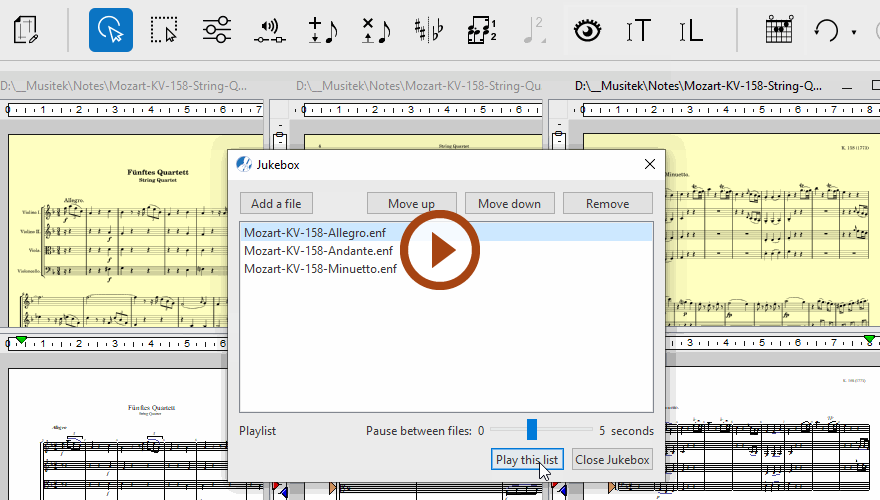Click the Jukebox dialog title icon
This screenshot has height=500, width=880.
point(244,164)
